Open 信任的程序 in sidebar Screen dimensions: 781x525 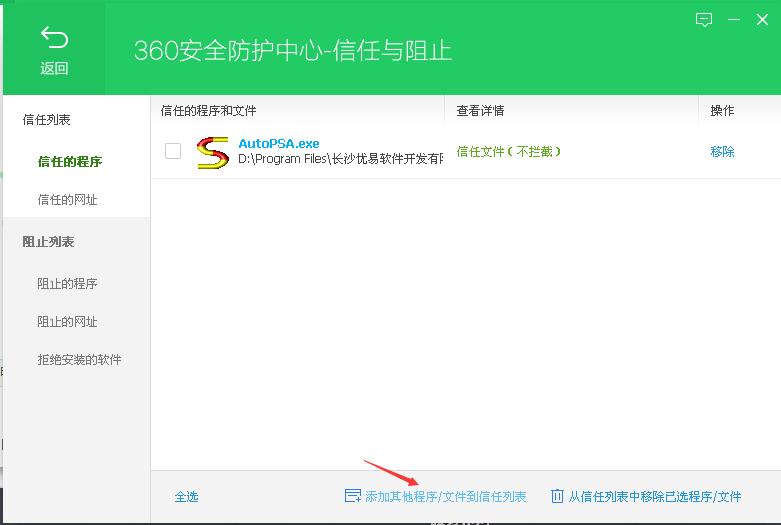(70, 161)
